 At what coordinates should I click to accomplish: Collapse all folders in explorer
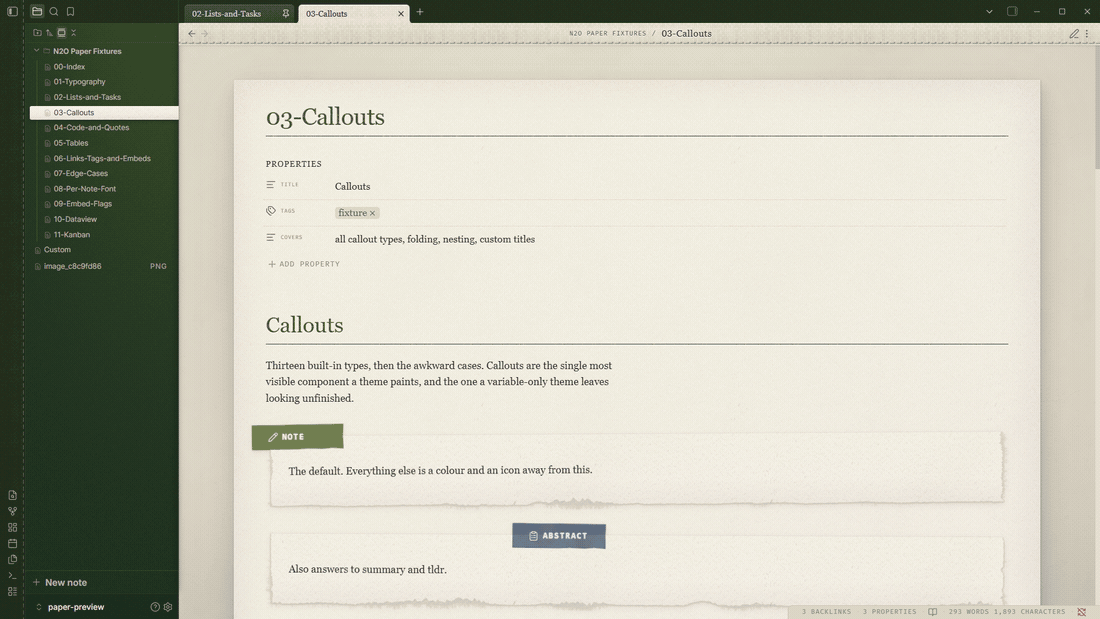click(73, 32)
